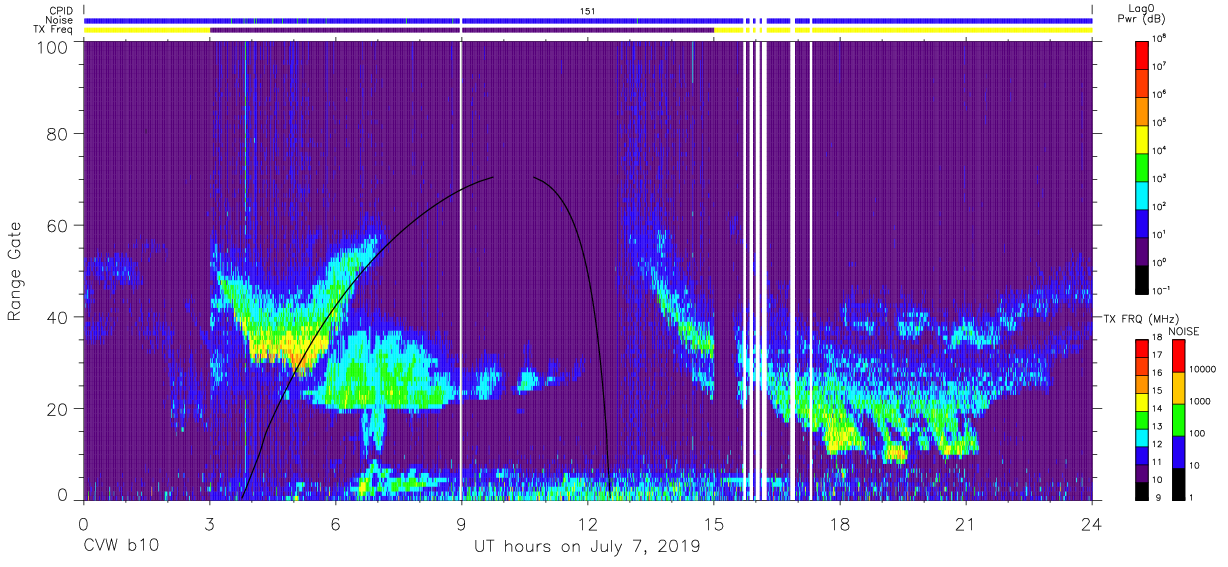The height and width of the screenshot is (567, 1228).
Task: Click the Range Gate tick label '40'
Action: click(x=57, y=317)
